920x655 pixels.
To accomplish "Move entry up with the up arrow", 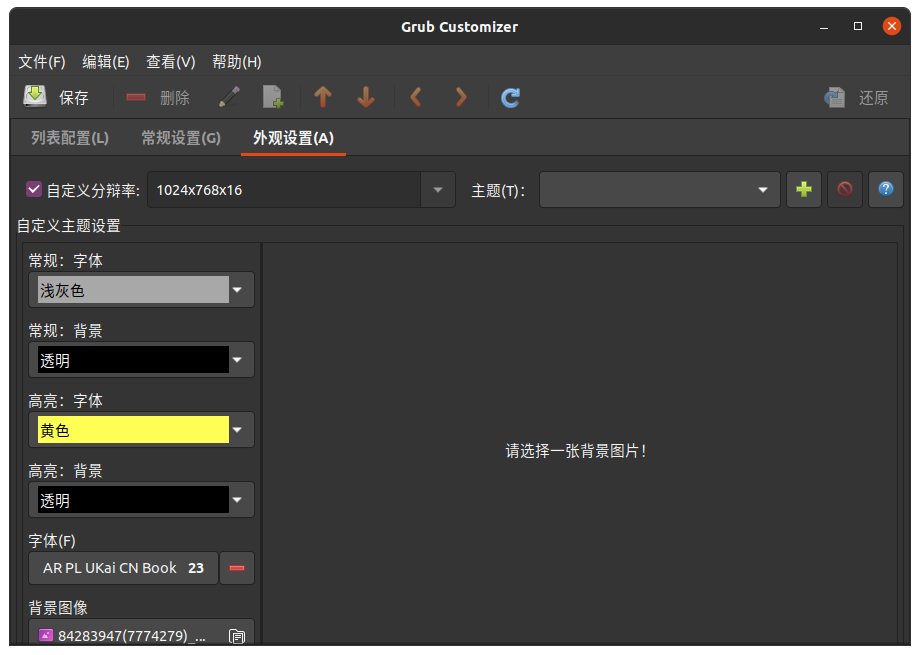I will click(x=323, y=97).
